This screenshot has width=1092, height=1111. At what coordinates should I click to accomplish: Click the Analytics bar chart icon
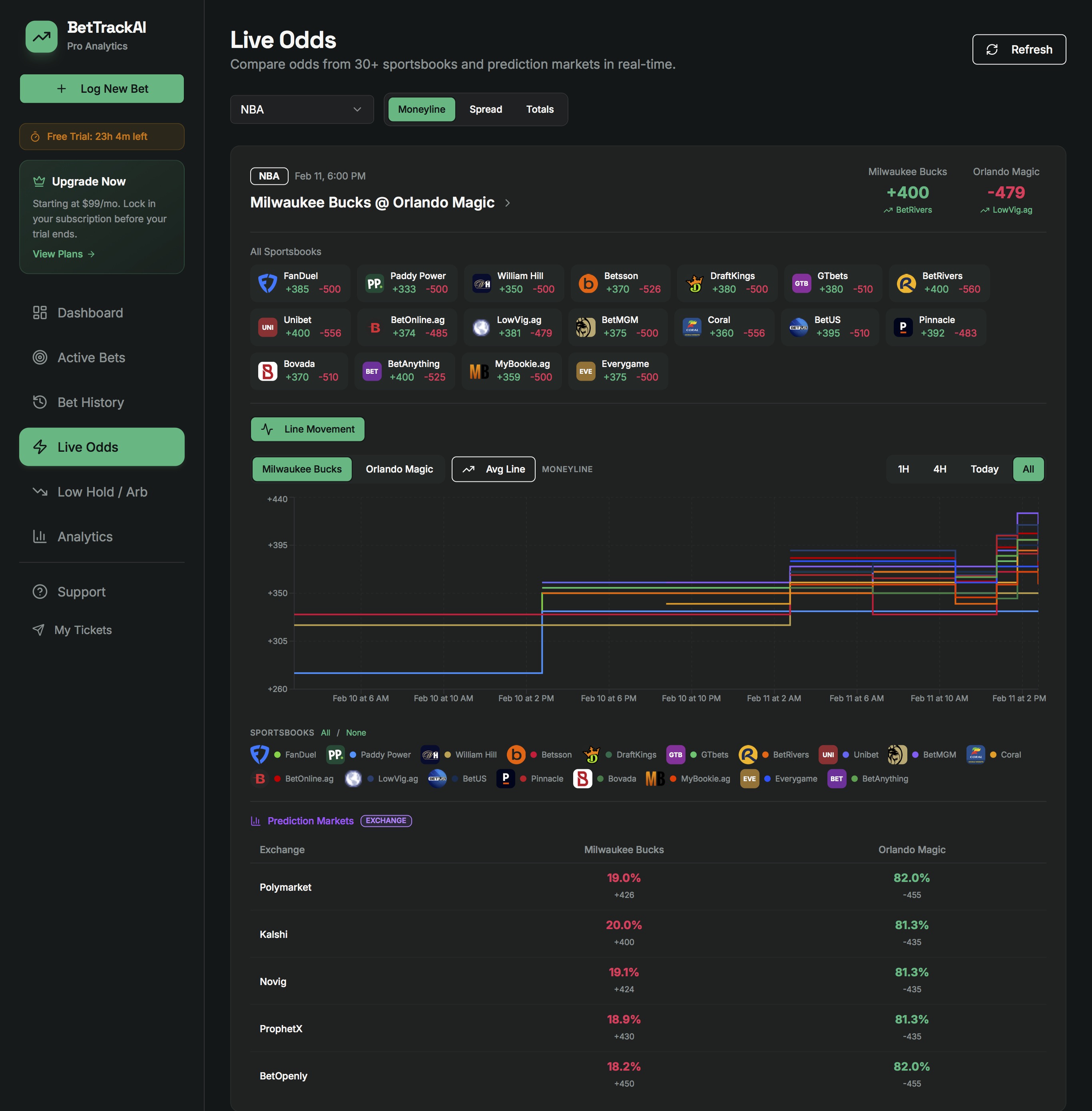tap(40, 536)
